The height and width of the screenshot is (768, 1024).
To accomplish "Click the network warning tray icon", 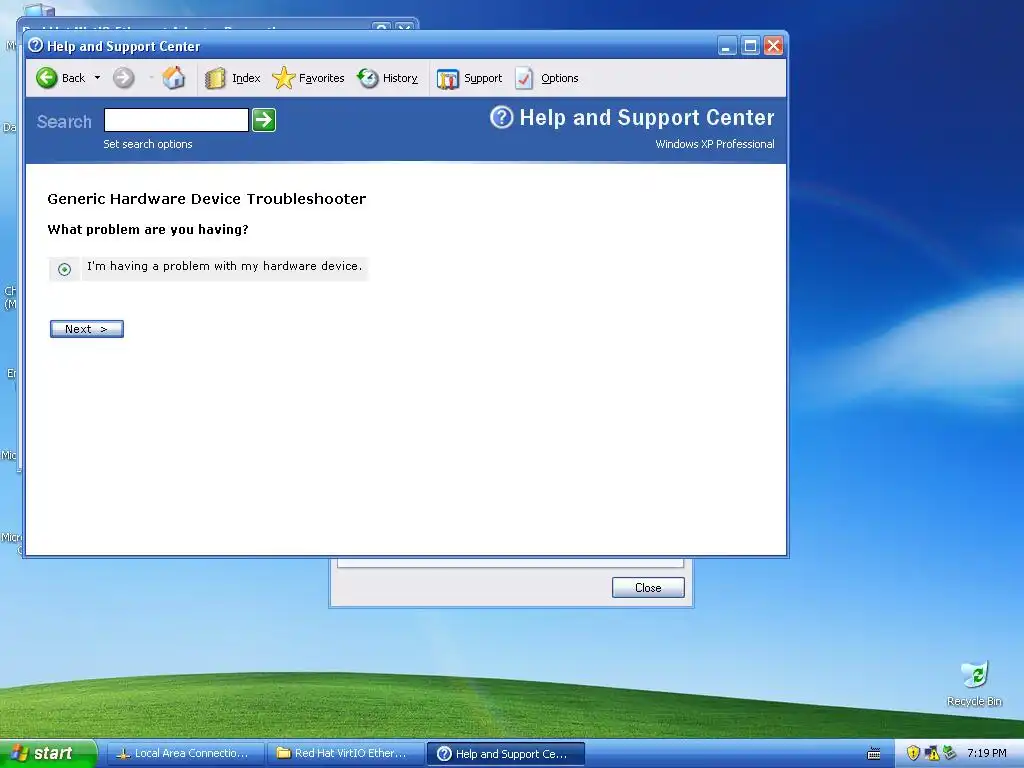I will click(932, 754).
